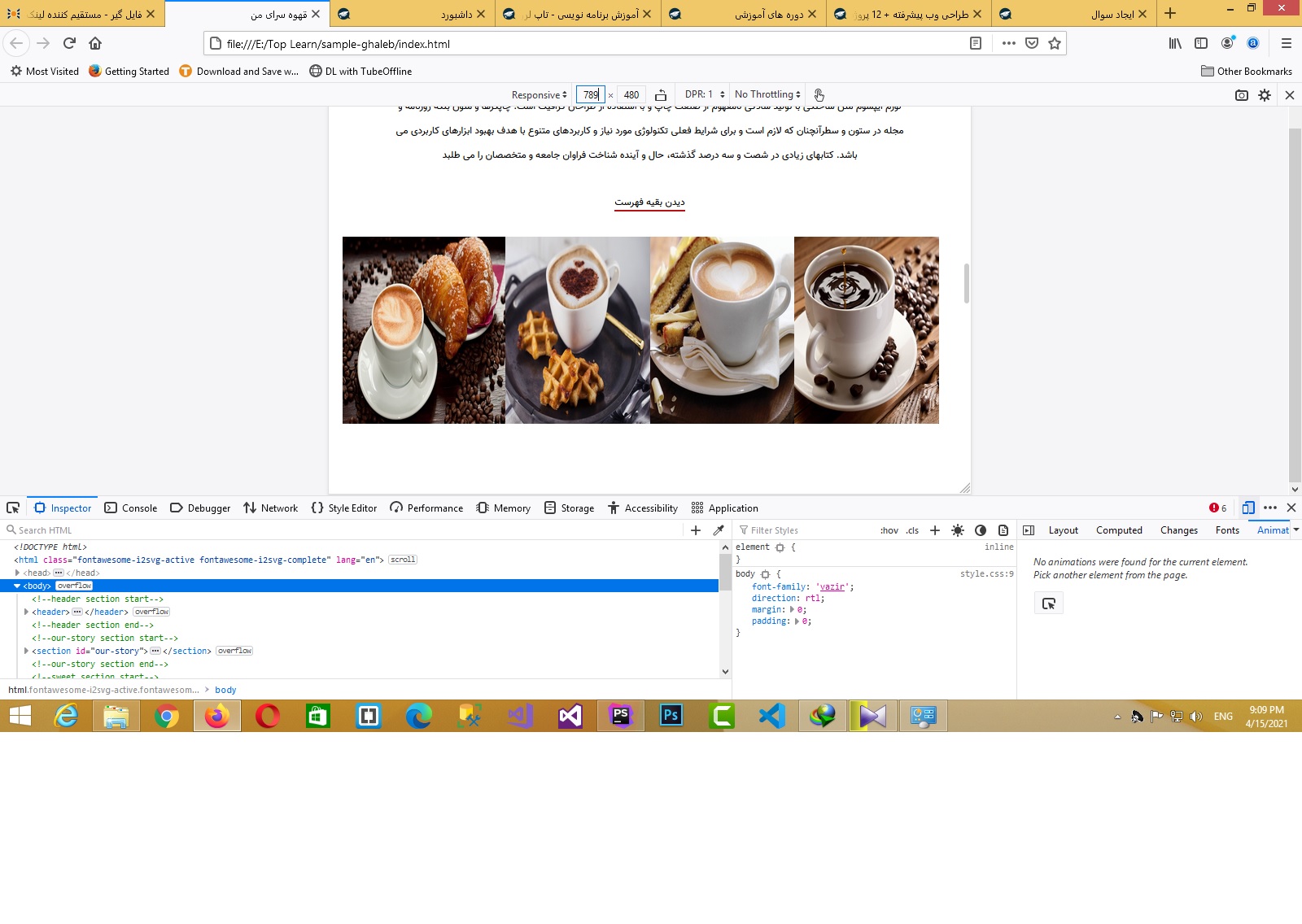Toggle print media simulation
1302x924 pixels.
[x=1003, y=530]
